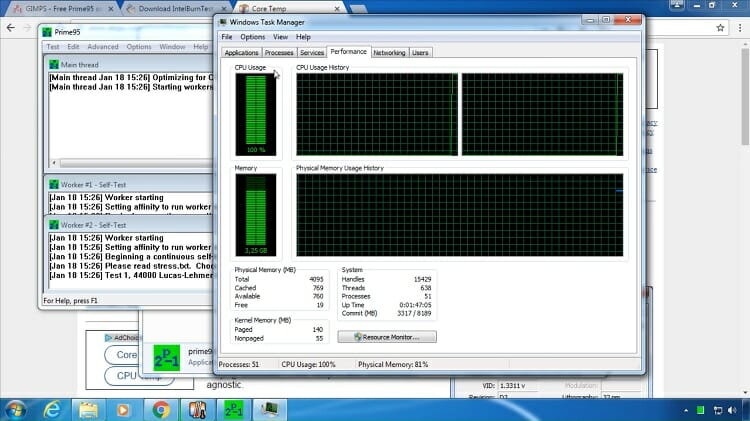Open Prime95's Options menu
This screenshot has width=750, height=421.
pyautogui.click(x=139, y=47)
